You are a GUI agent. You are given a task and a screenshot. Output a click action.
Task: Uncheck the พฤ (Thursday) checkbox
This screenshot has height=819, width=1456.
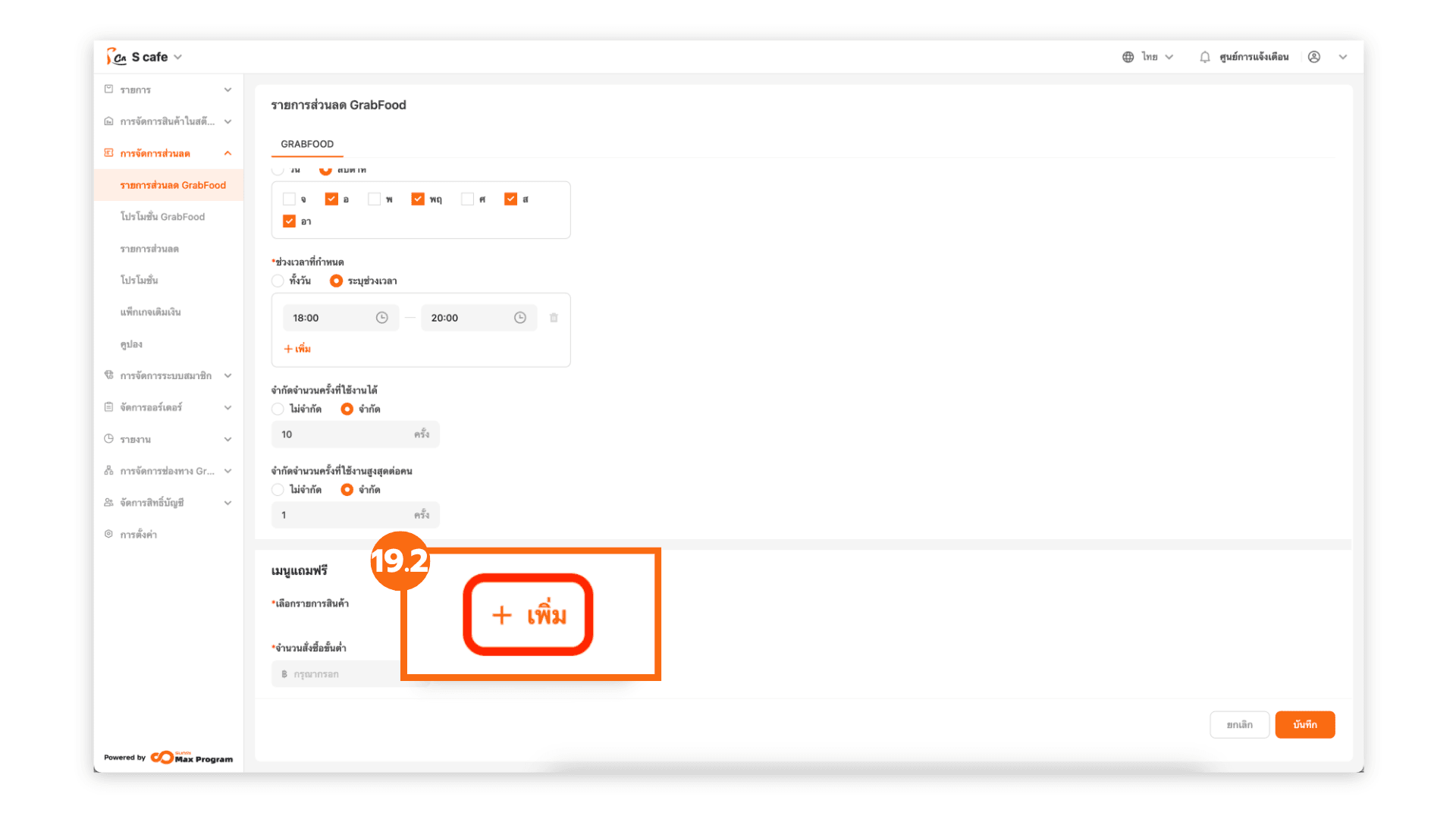(x=418, y=199)
